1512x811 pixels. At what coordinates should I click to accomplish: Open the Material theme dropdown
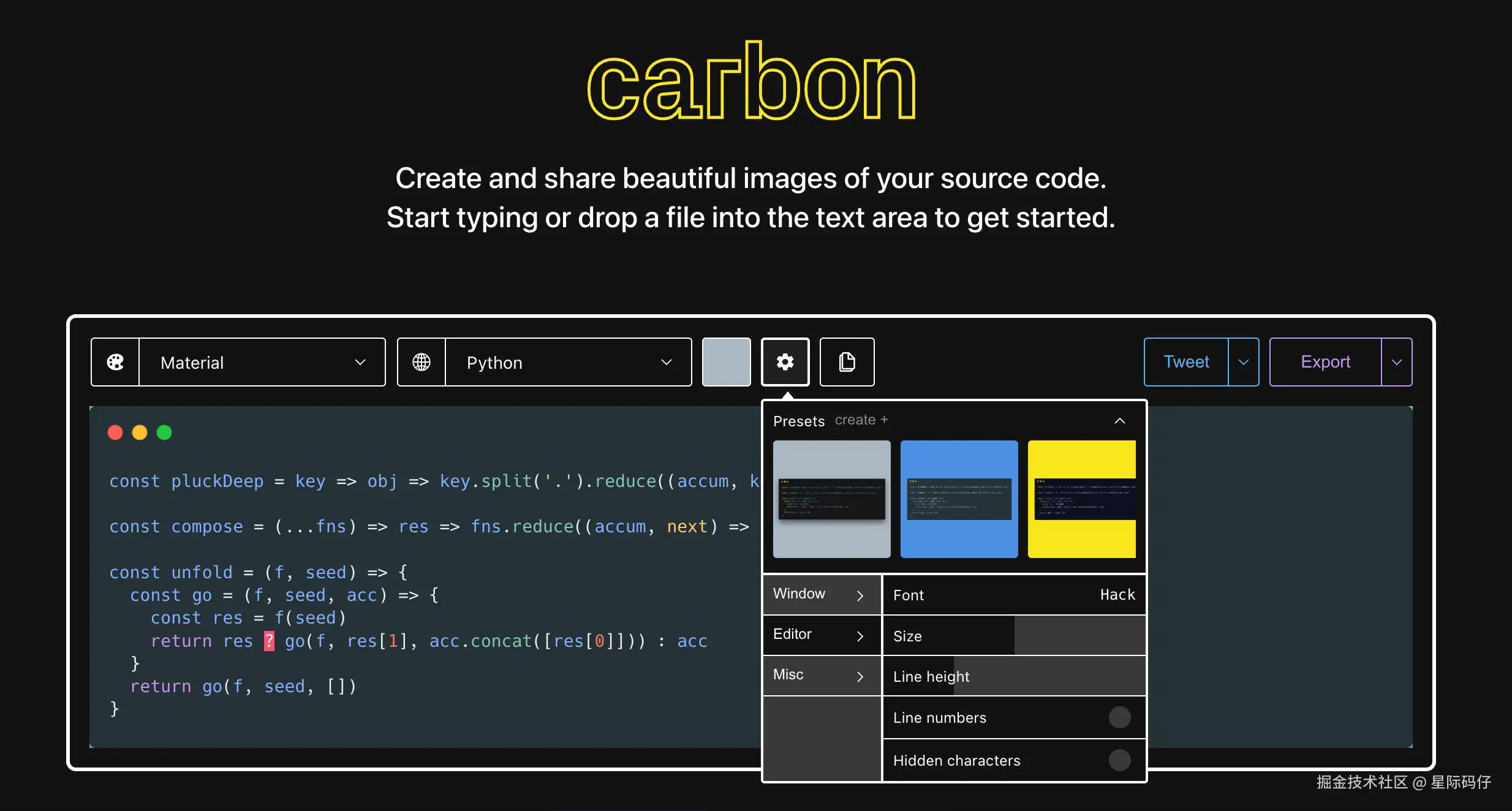(x=262, y=362)
